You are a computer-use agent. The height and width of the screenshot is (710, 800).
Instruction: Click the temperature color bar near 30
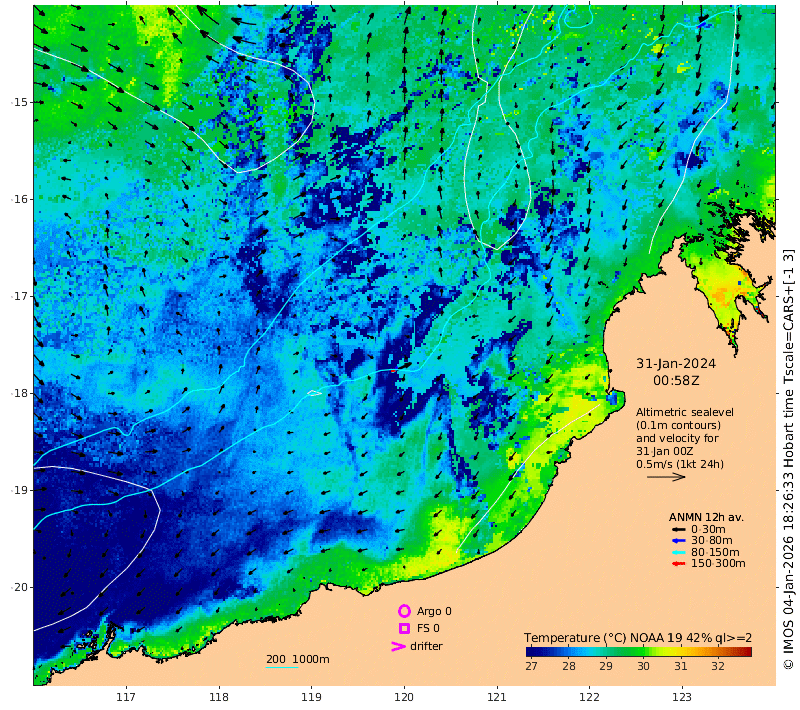pyautogui.click(x=643, y=651)
